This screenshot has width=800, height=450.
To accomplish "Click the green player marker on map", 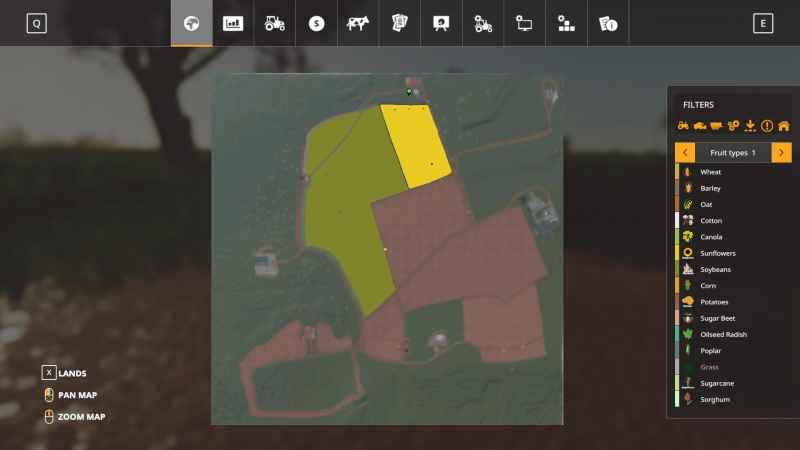I will [409, 92].
